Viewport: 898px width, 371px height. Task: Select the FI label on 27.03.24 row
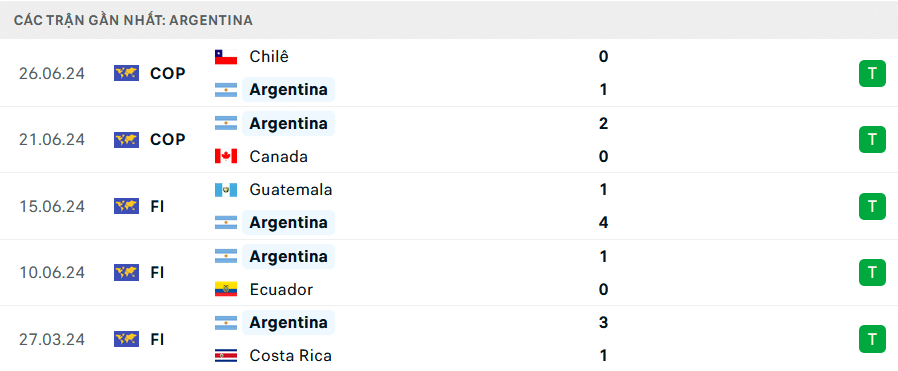[157, 339]
